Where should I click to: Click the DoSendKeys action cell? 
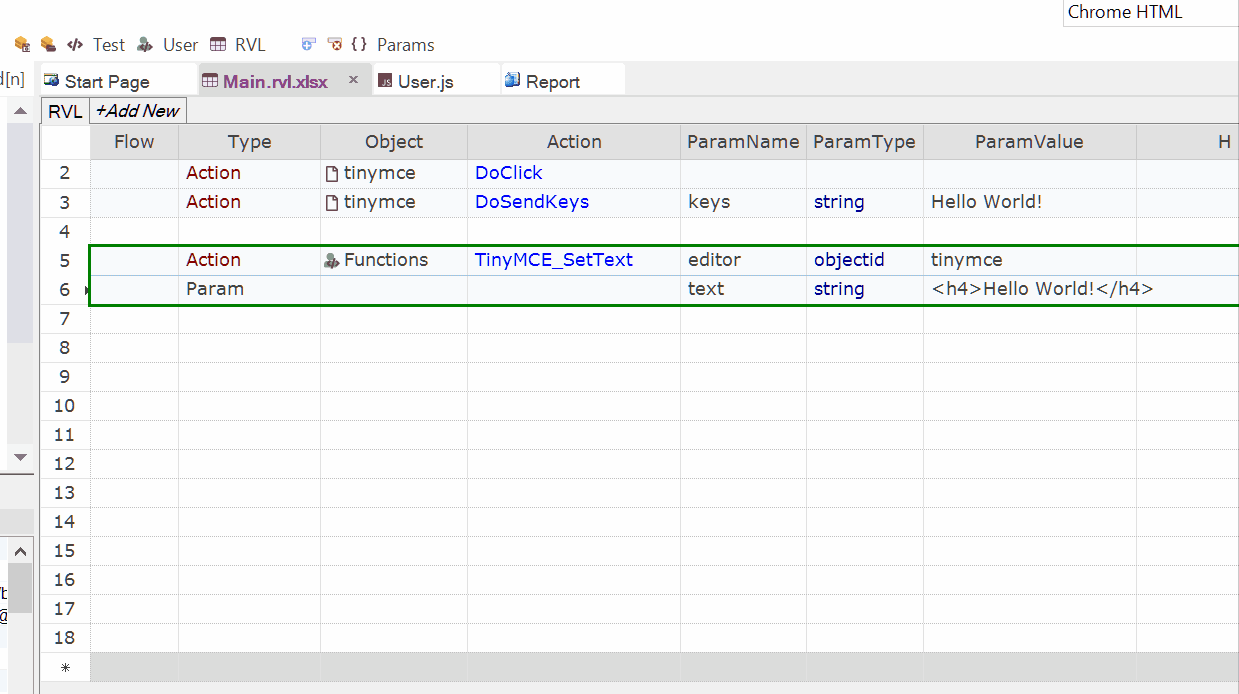coord(532,202)
